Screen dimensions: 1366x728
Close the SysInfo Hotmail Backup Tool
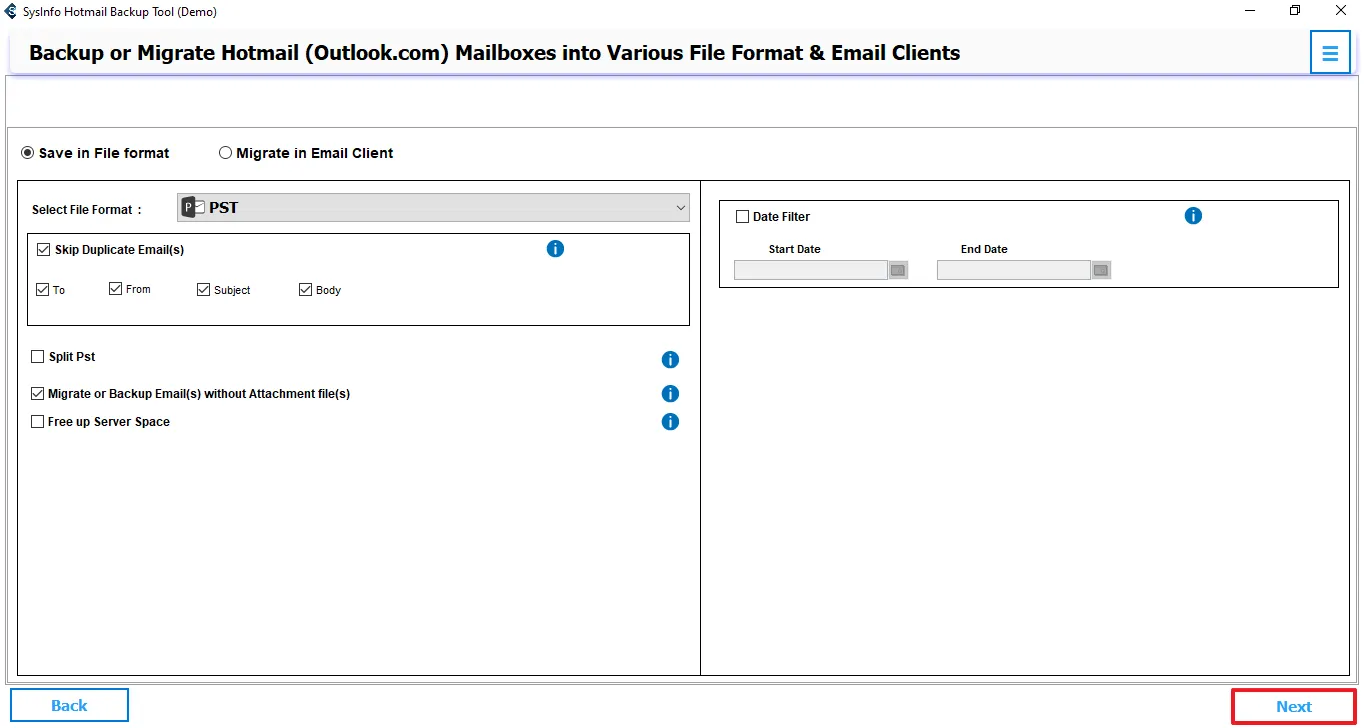[1340, 11]
